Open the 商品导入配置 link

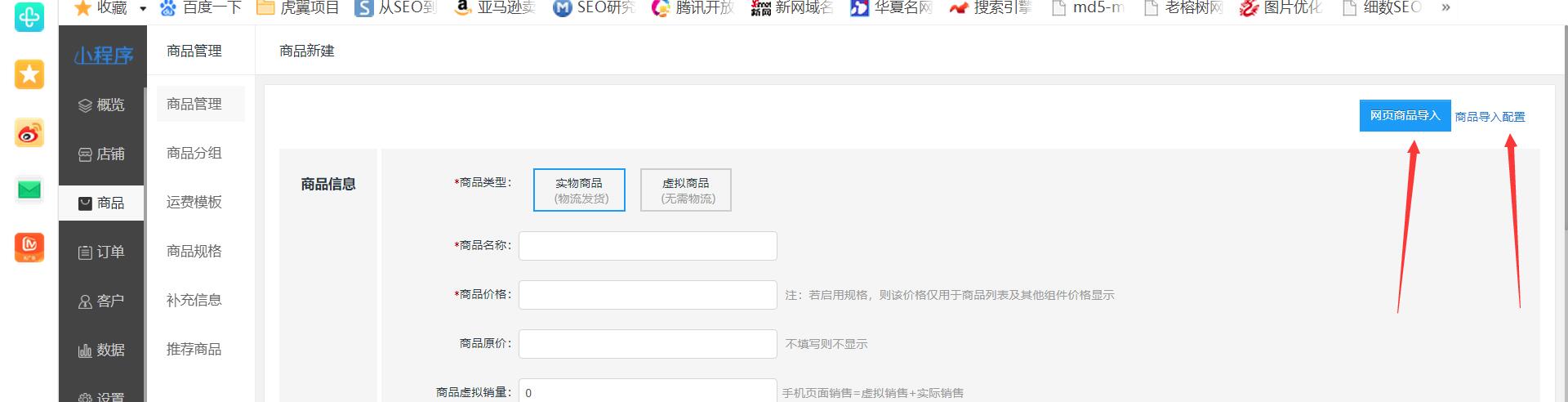[x=1490, y=117]
